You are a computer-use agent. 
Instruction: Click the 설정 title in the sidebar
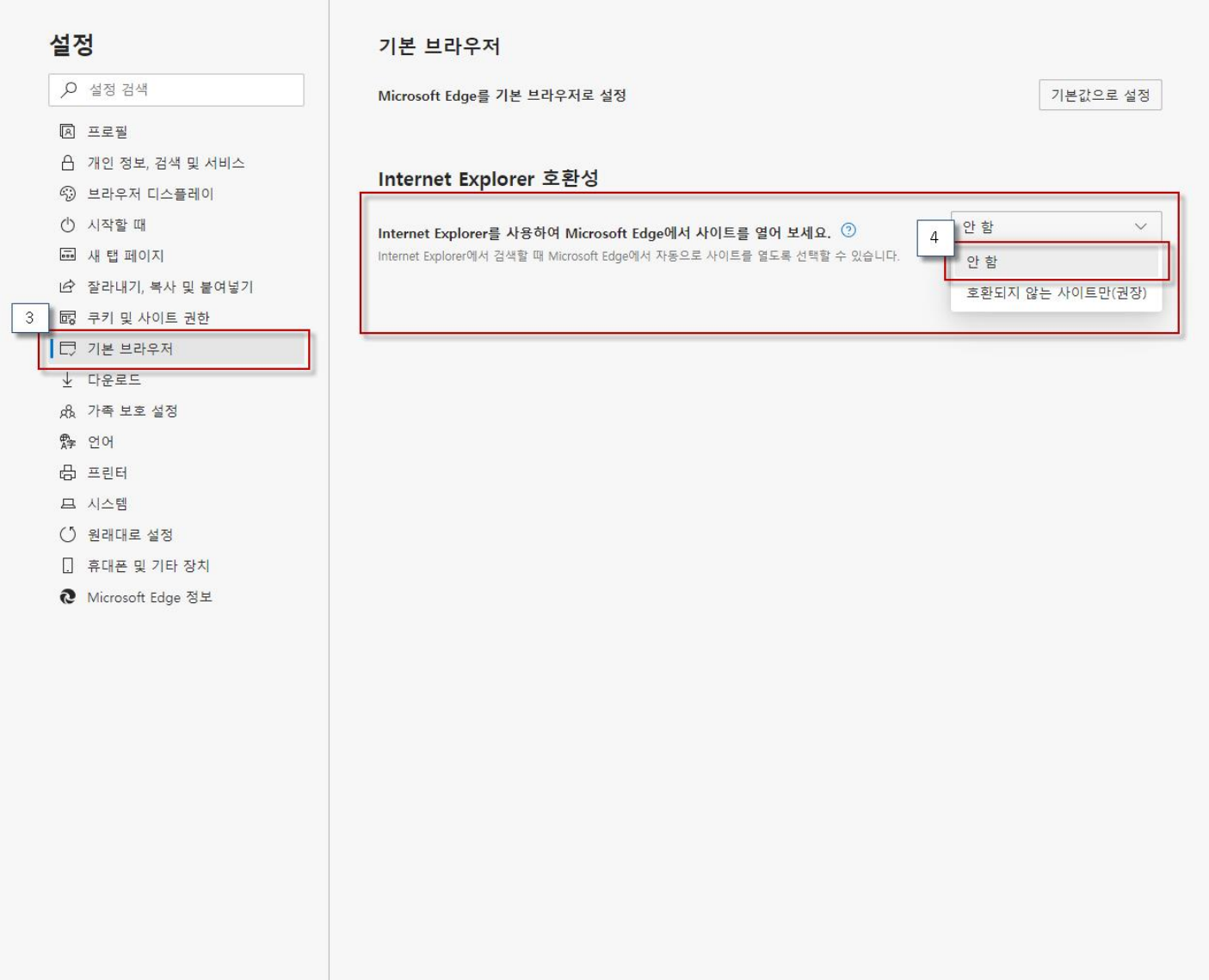click(71, 45)
